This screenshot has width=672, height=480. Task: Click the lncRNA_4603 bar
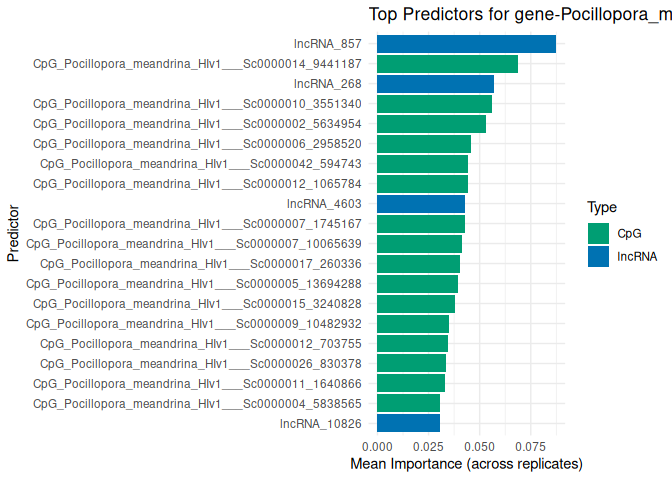tap(421, 204)
